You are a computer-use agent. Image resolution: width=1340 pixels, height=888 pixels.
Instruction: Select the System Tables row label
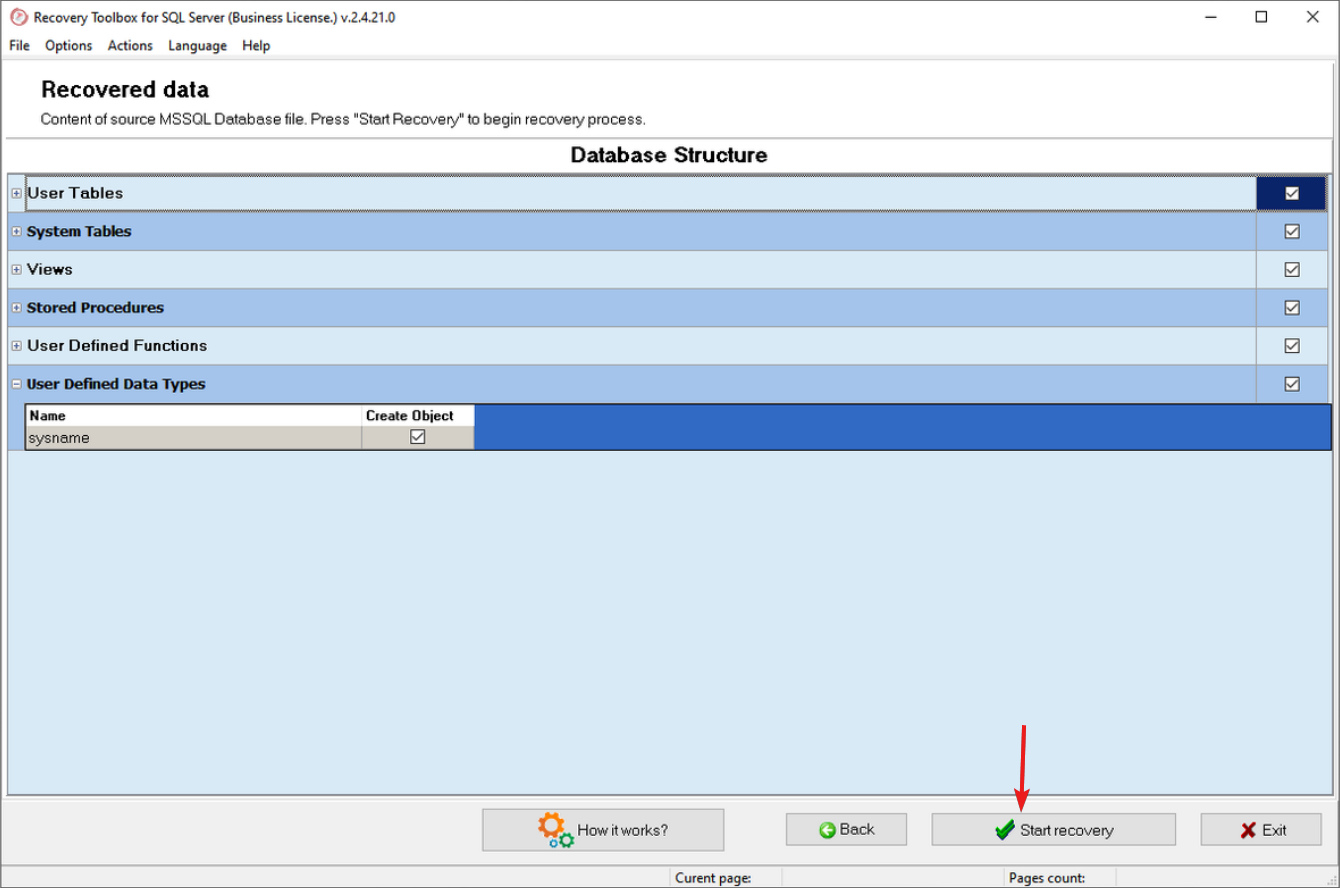(79, 231)
